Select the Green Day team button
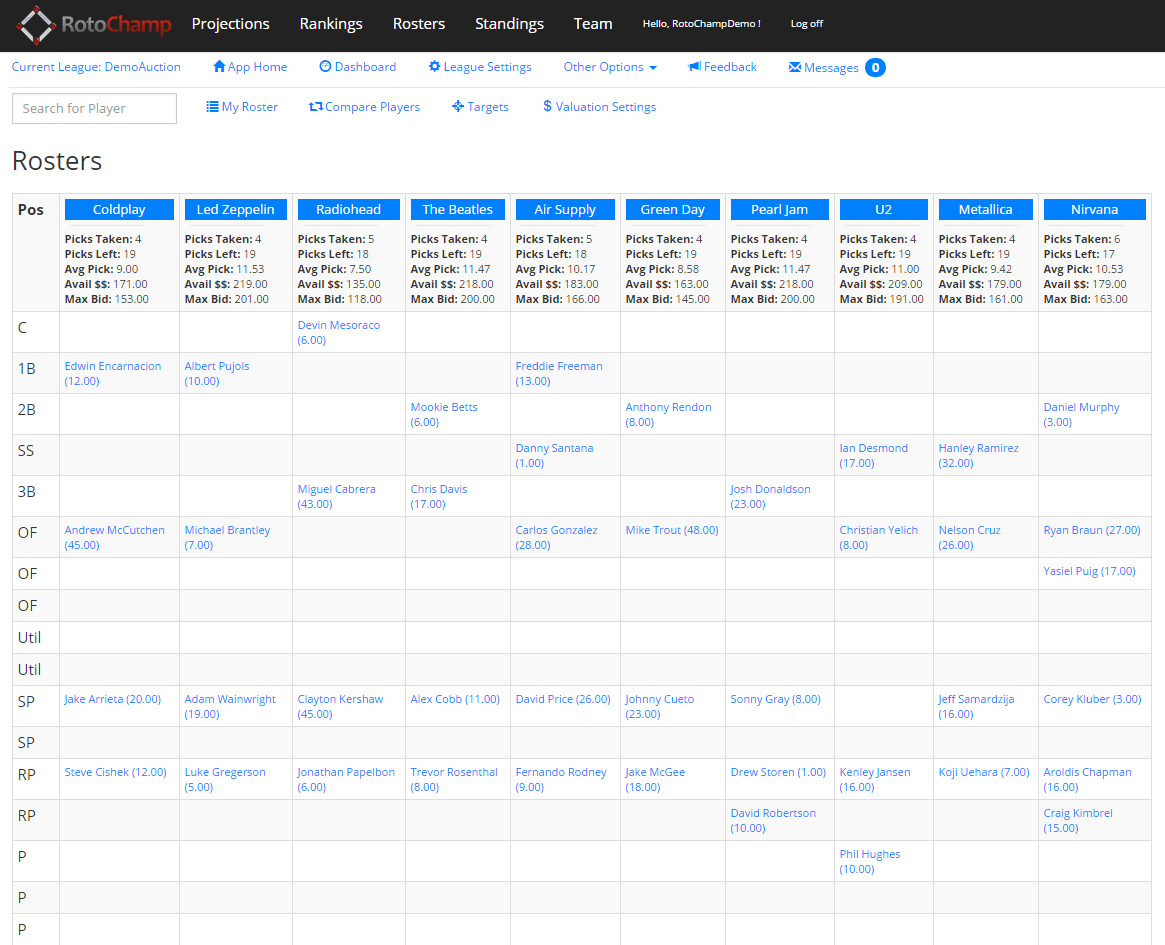 tap(672, 210)
